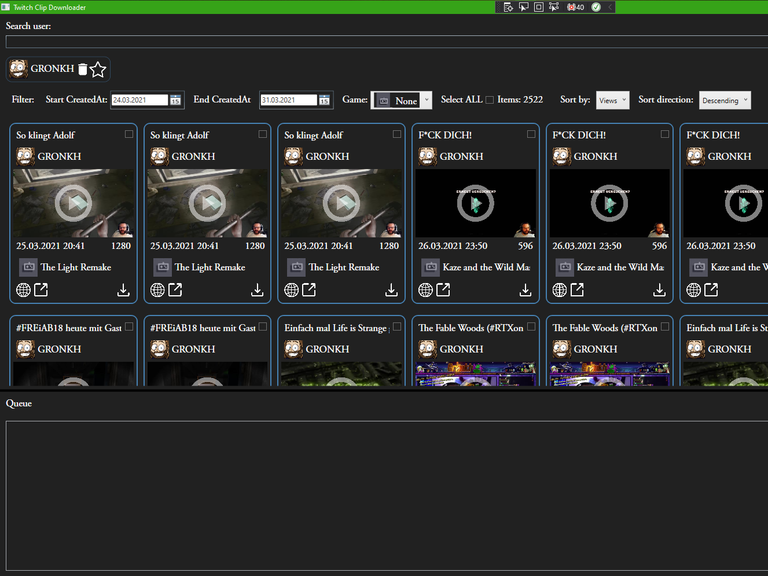Click the Start CreatedAt date field 24.03.2021
Screen dimensions: 768x576
140,100
